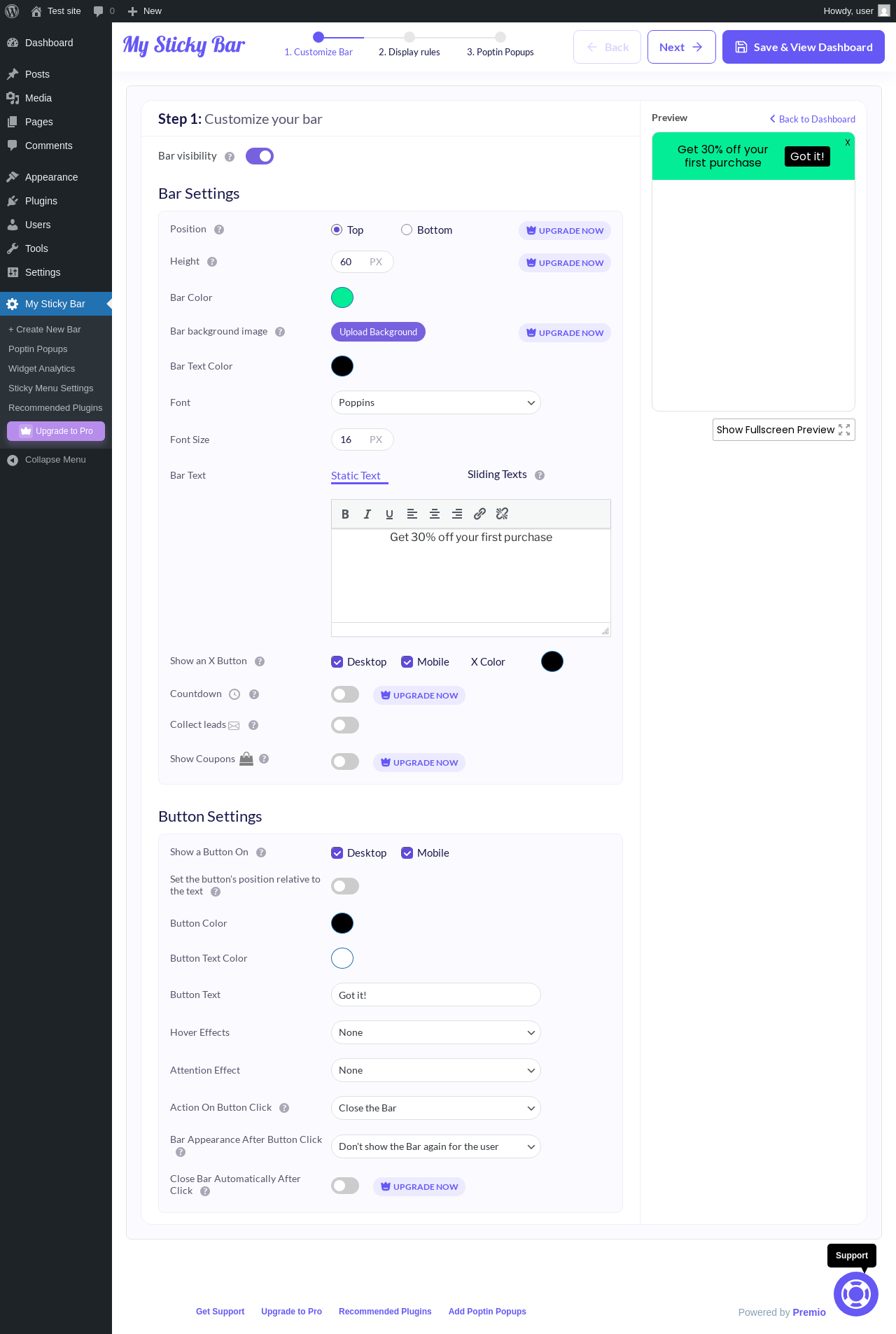This screenshot has width=896, height=1334.
Task: Uncheck Mobile for Show an X Button
Action: point(407,662)
